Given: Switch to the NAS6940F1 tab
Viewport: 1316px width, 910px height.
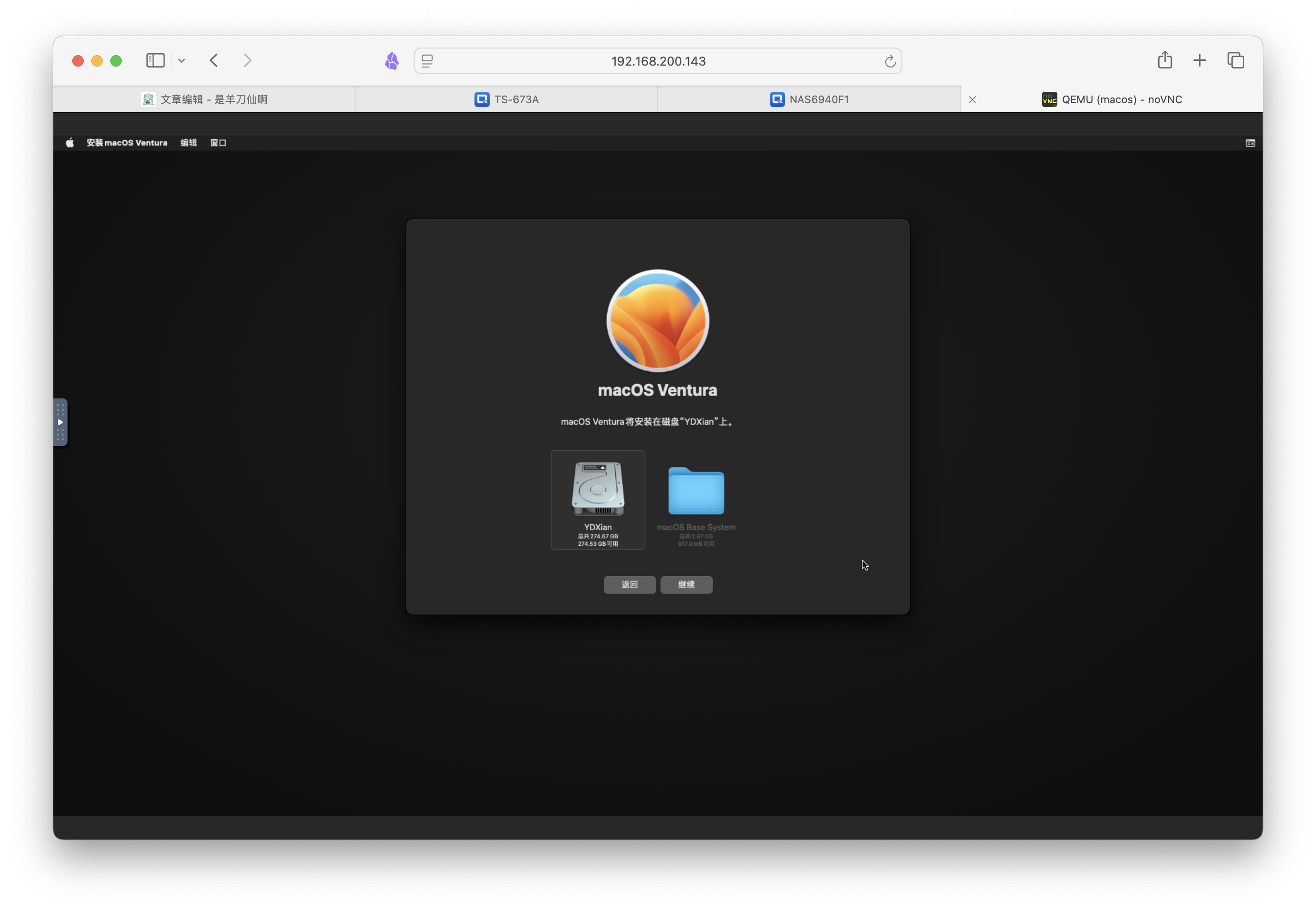Looking at the screenshot, I should 809,99.
